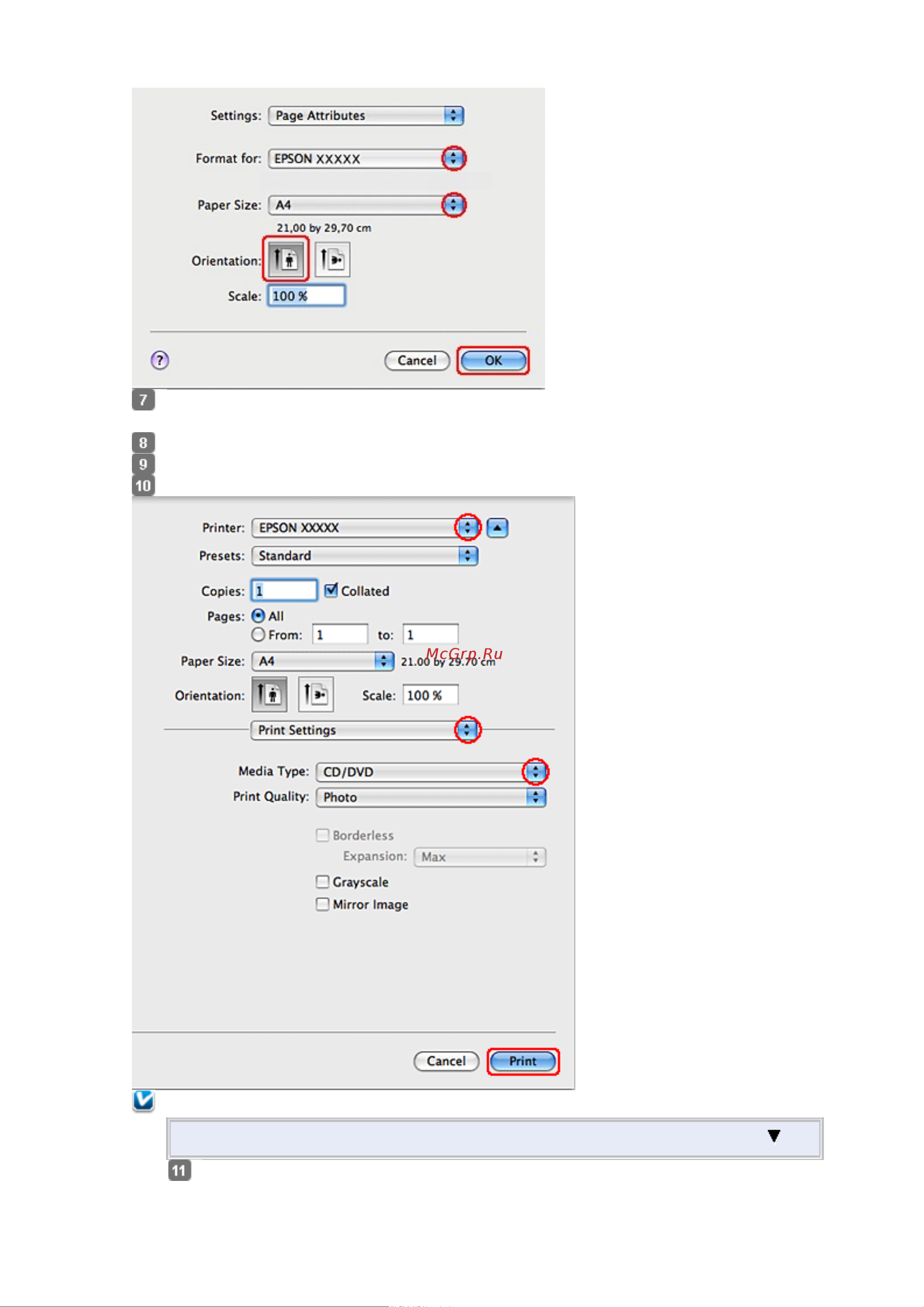Click the purple help question mark icon
Screen dimensions: 924x1307
tap(159, 360)
